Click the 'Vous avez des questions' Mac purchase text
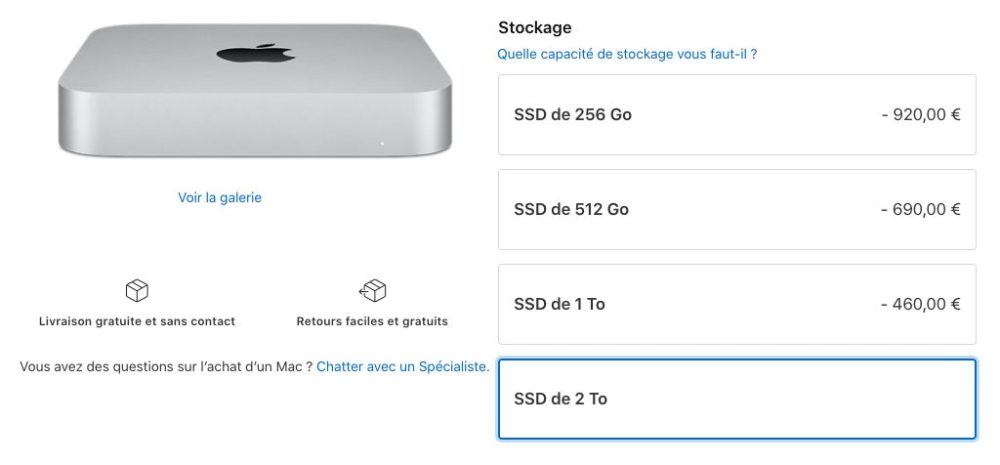Viewport: 1000px width, 465px height. pos(165,367)
